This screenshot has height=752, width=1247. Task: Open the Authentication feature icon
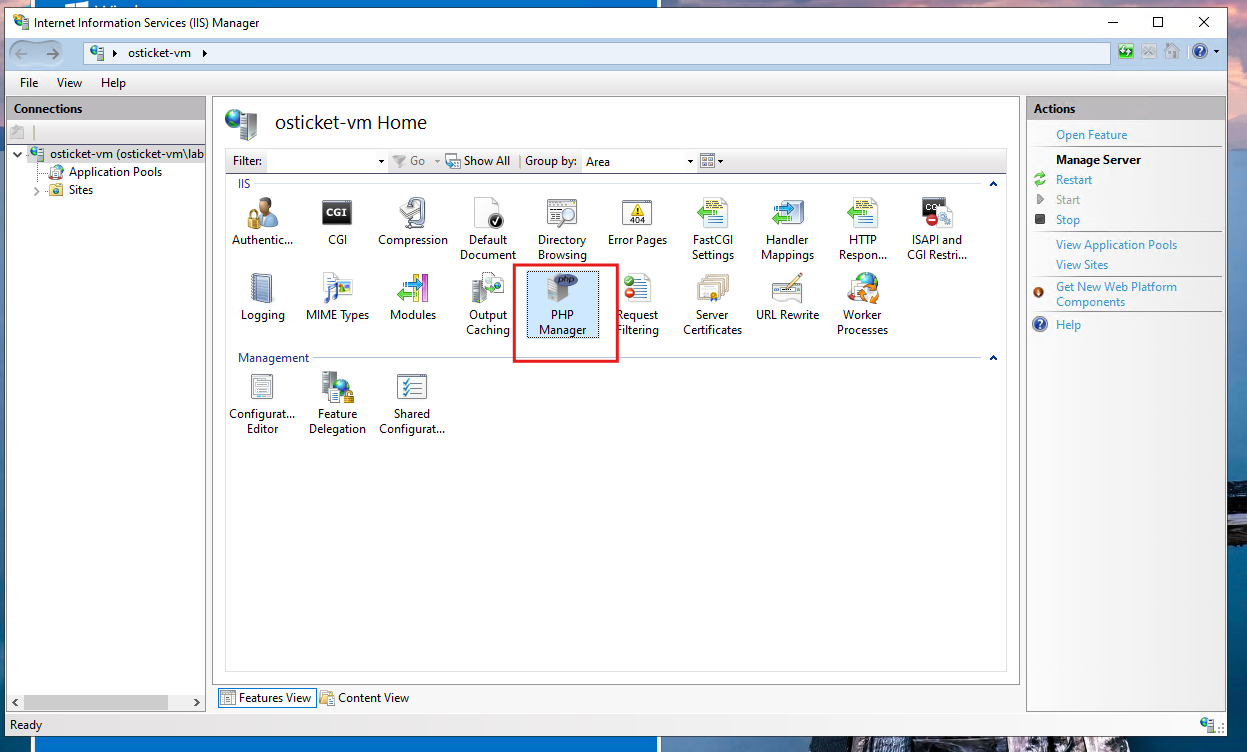[262, 221]
